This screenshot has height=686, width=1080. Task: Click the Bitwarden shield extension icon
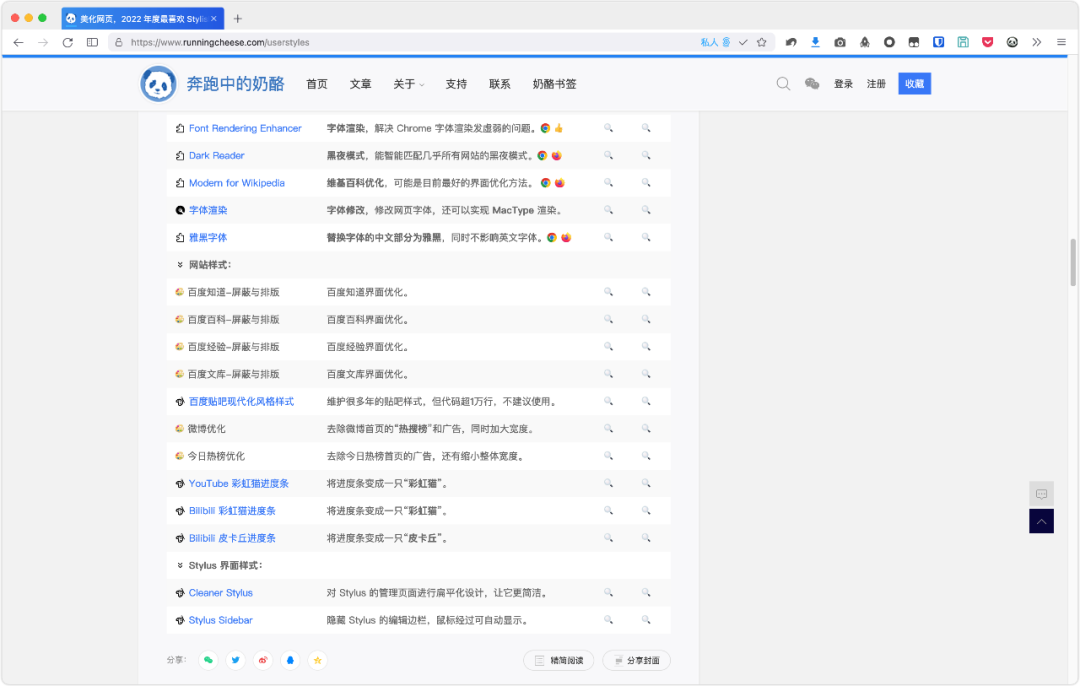938,42
